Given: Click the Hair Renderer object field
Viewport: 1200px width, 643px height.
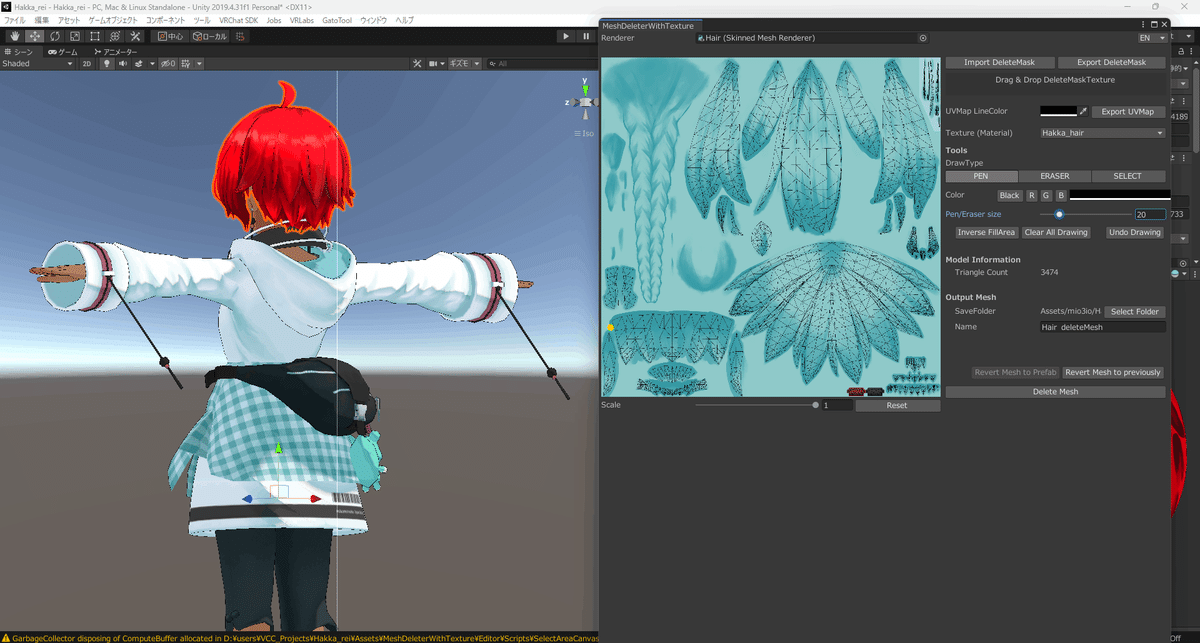Looking at the screenshot, I should (x=812, y=38).
